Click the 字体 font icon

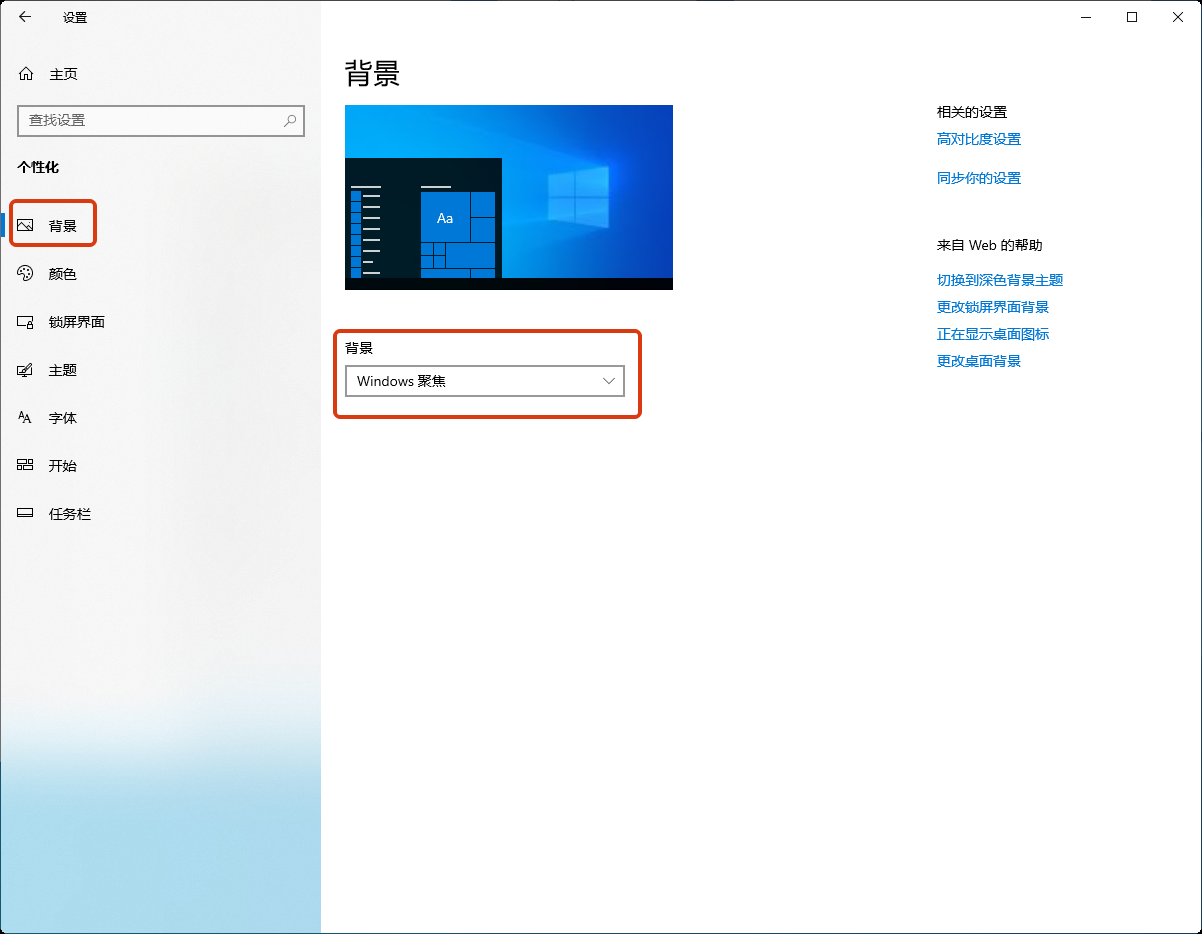tap(26, 418)
